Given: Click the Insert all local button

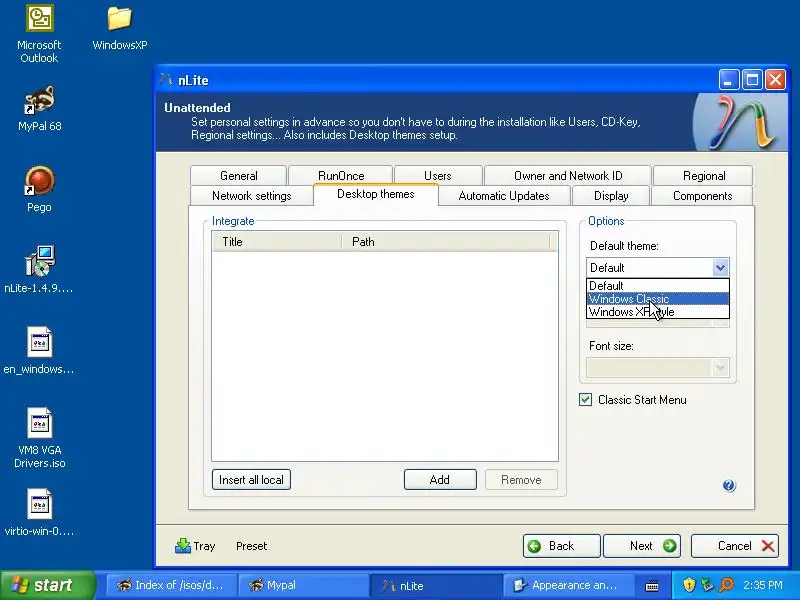Looking at the screenshot, I should pyautogui.click(x=251, y=480).
